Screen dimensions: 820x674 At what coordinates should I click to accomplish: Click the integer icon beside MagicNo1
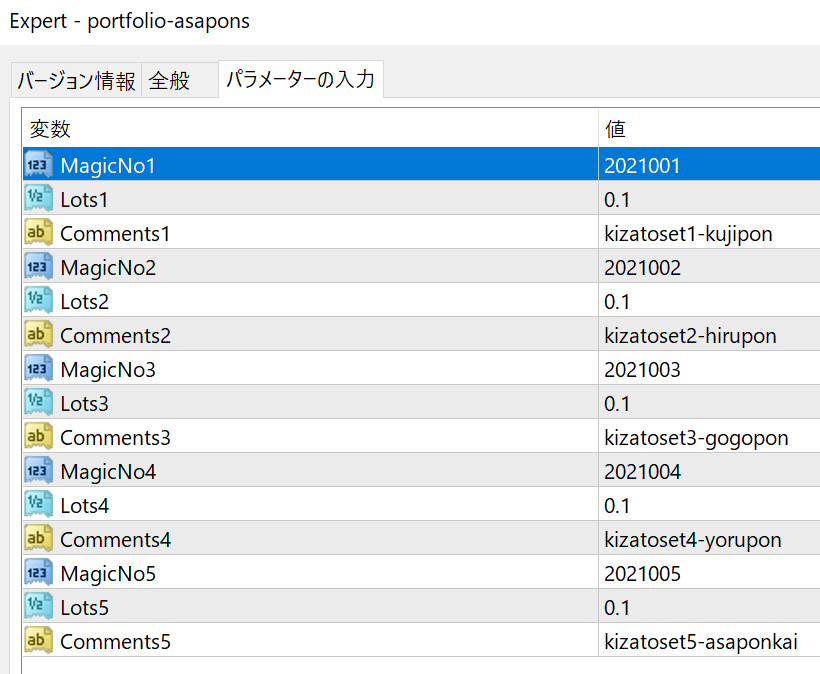[38, 165]
